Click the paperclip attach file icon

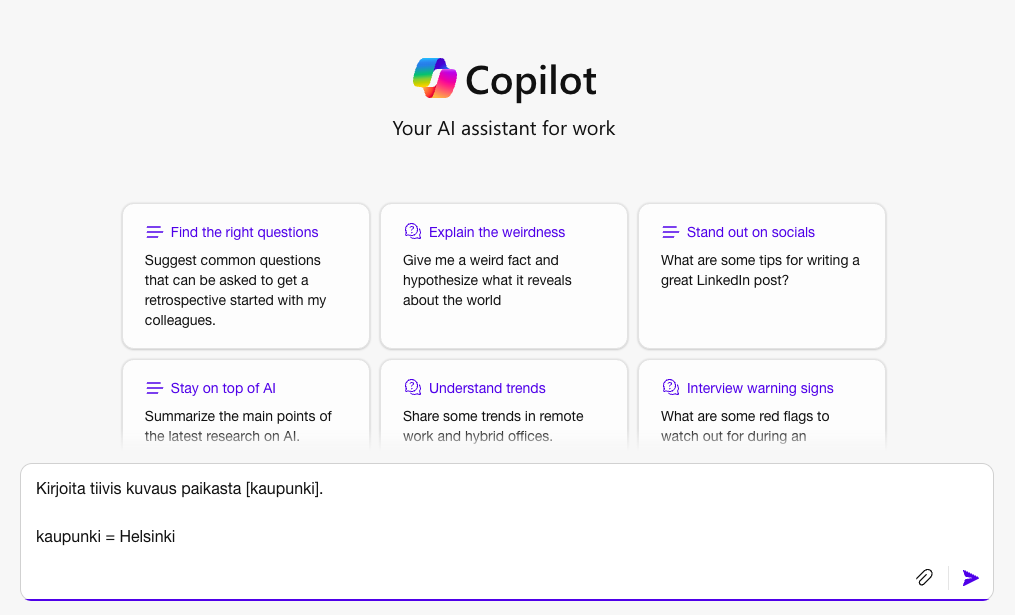[925, 577]
